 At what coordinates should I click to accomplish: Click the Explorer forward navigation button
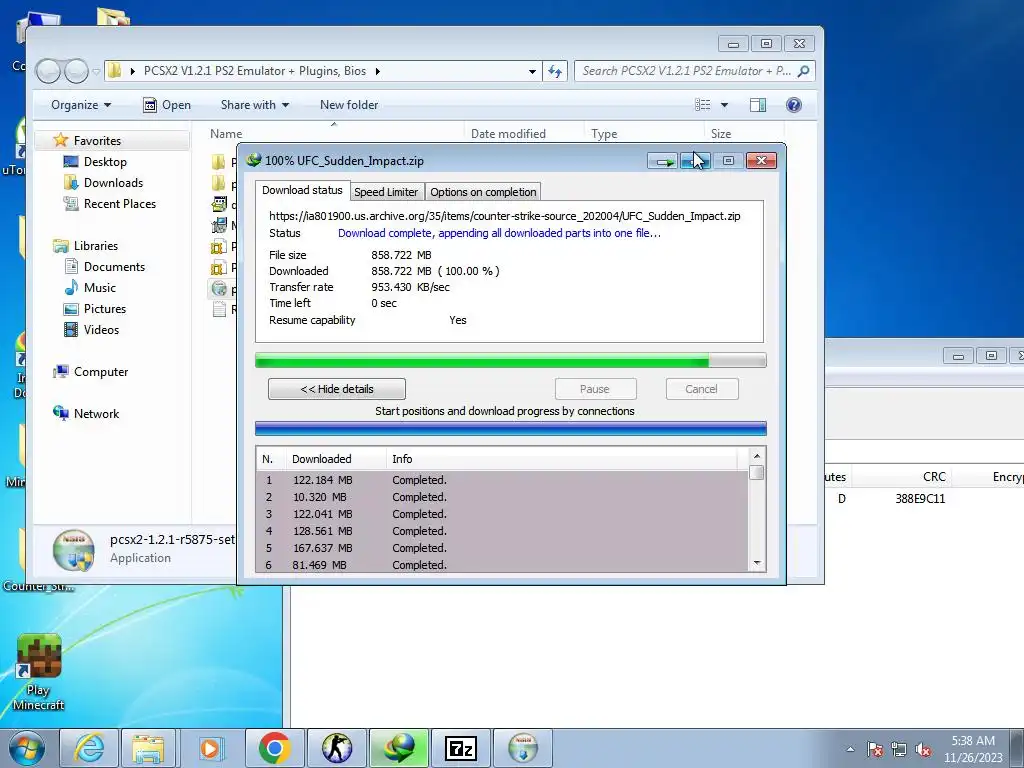[x=76, y=71]
